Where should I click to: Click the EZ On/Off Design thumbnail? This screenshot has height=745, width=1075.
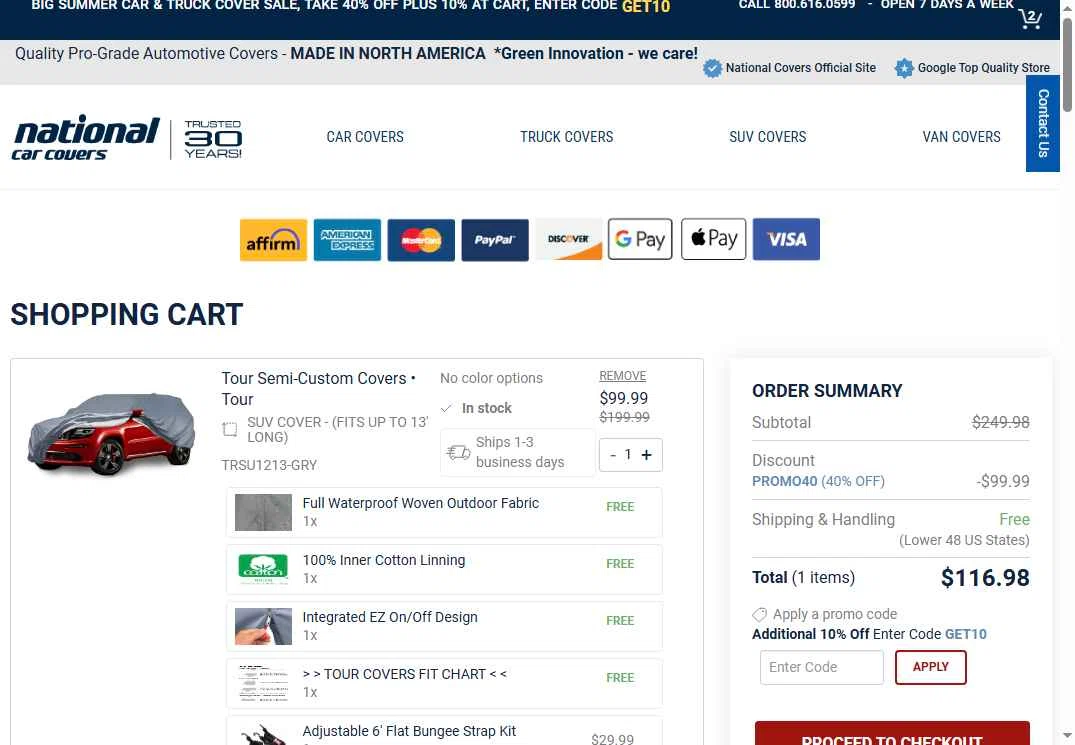(x=263, y=626)
